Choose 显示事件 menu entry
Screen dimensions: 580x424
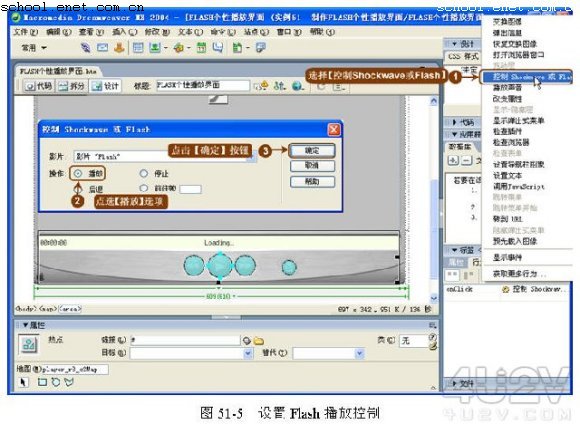click(x=507, y=258)
